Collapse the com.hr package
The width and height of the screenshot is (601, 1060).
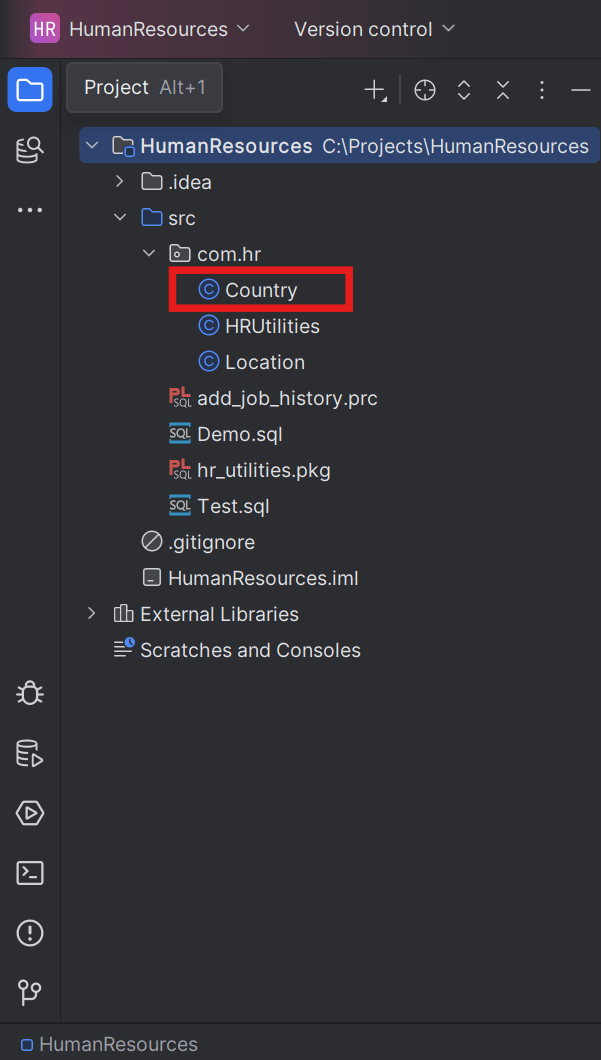click(148, 253)
